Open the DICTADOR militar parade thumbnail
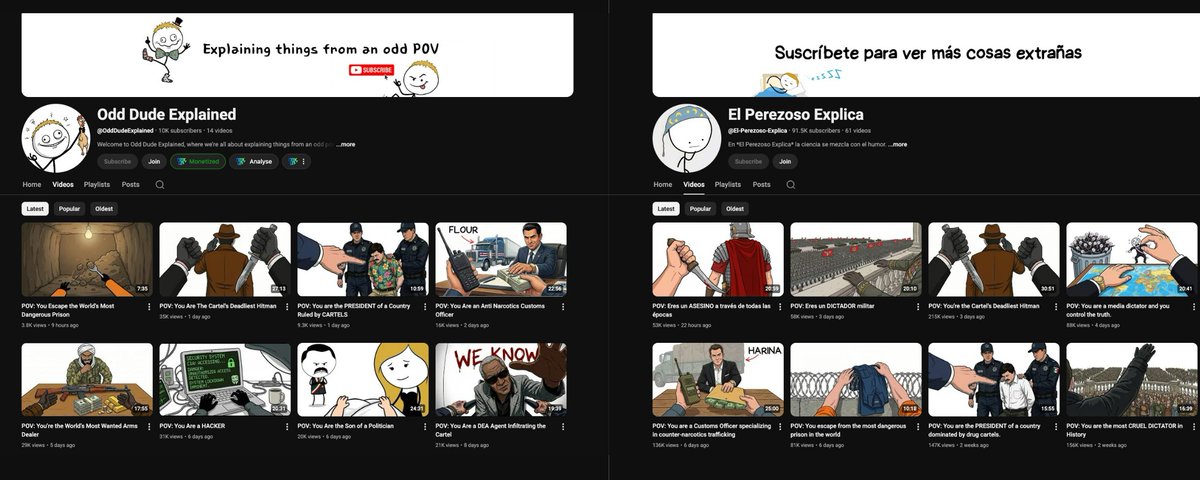 pyautogui.click(x=856, y=260)
